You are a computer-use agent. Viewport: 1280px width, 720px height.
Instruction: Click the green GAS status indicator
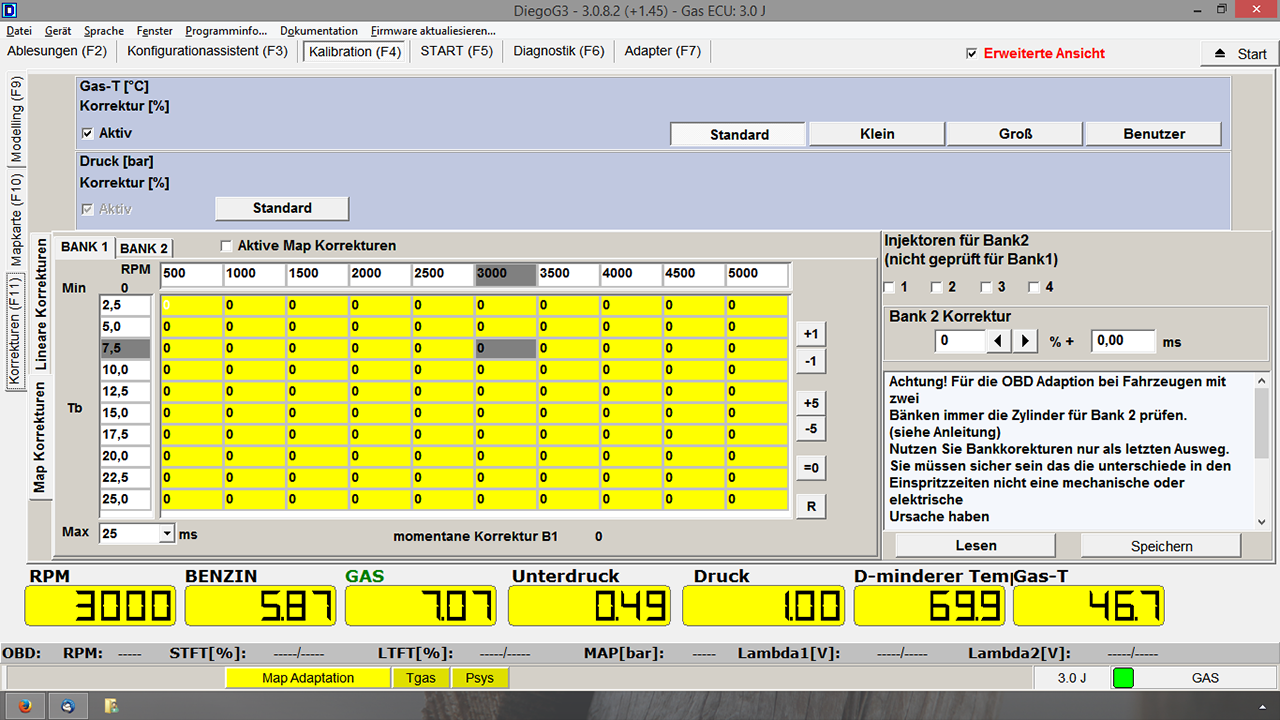coord(1123,677)
